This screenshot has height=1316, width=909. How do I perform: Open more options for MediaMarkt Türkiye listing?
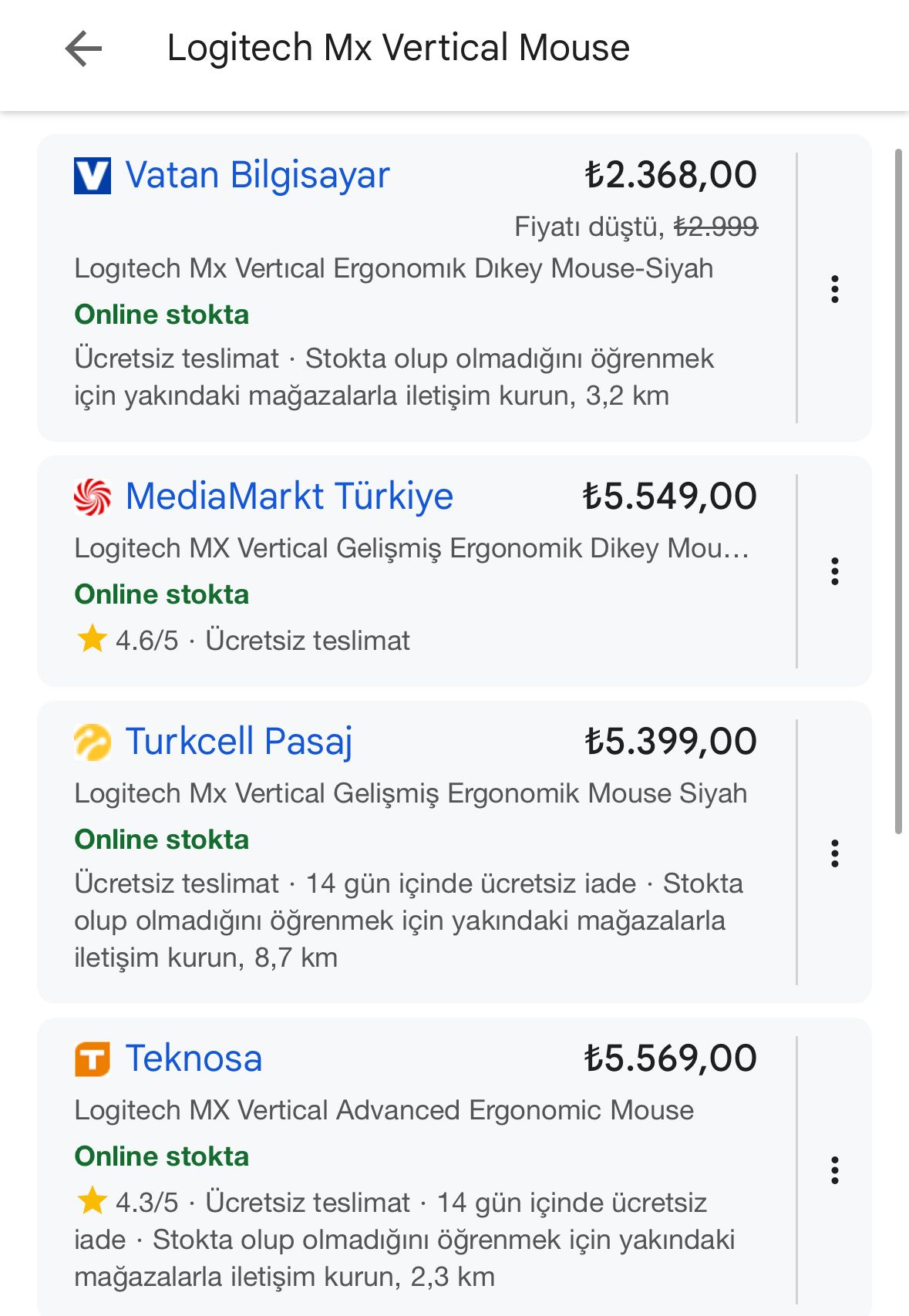pos(834,571)
